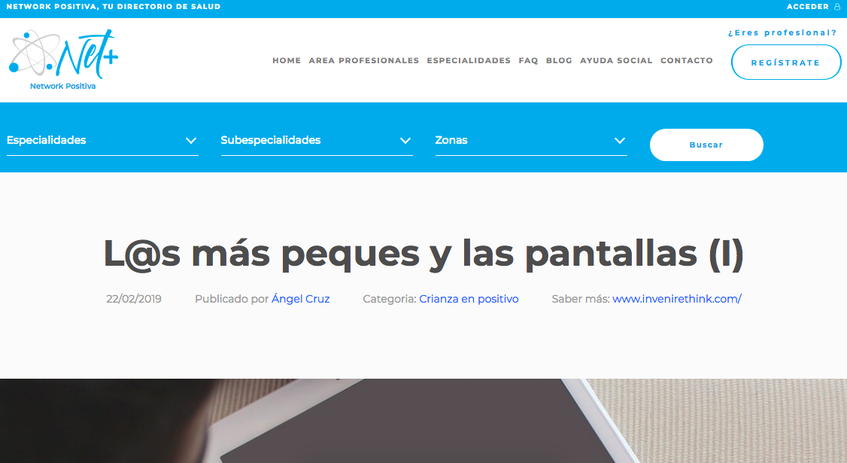
Task: Select Ayuda Social in the menu
Action: (616, 61)
